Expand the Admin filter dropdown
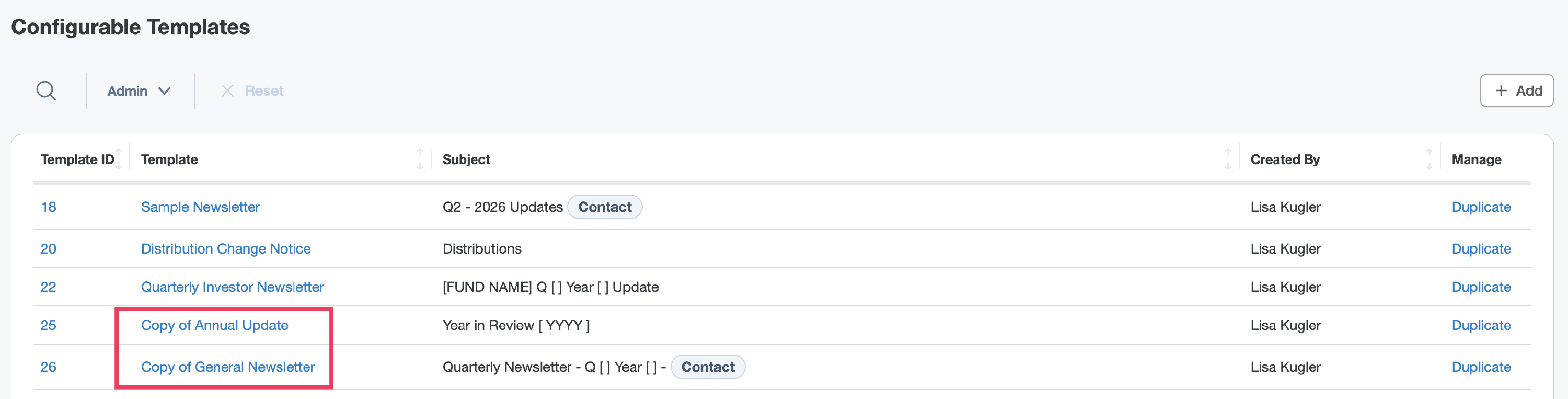Image resolution: width=1568 pixels, height=399 pixels. [139, 91]
